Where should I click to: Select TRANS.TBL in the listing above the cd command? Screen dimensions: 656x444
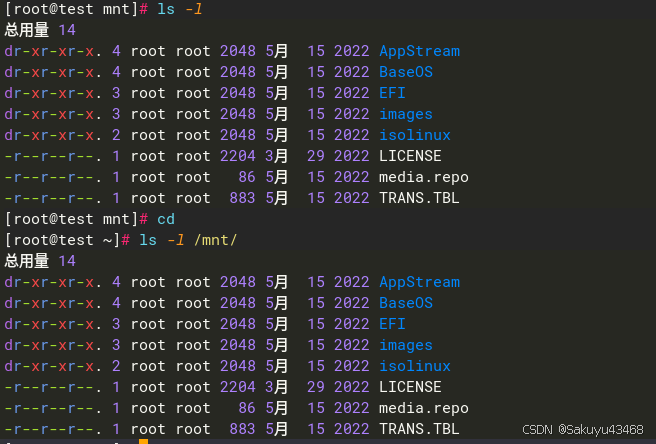coord(419,198)
